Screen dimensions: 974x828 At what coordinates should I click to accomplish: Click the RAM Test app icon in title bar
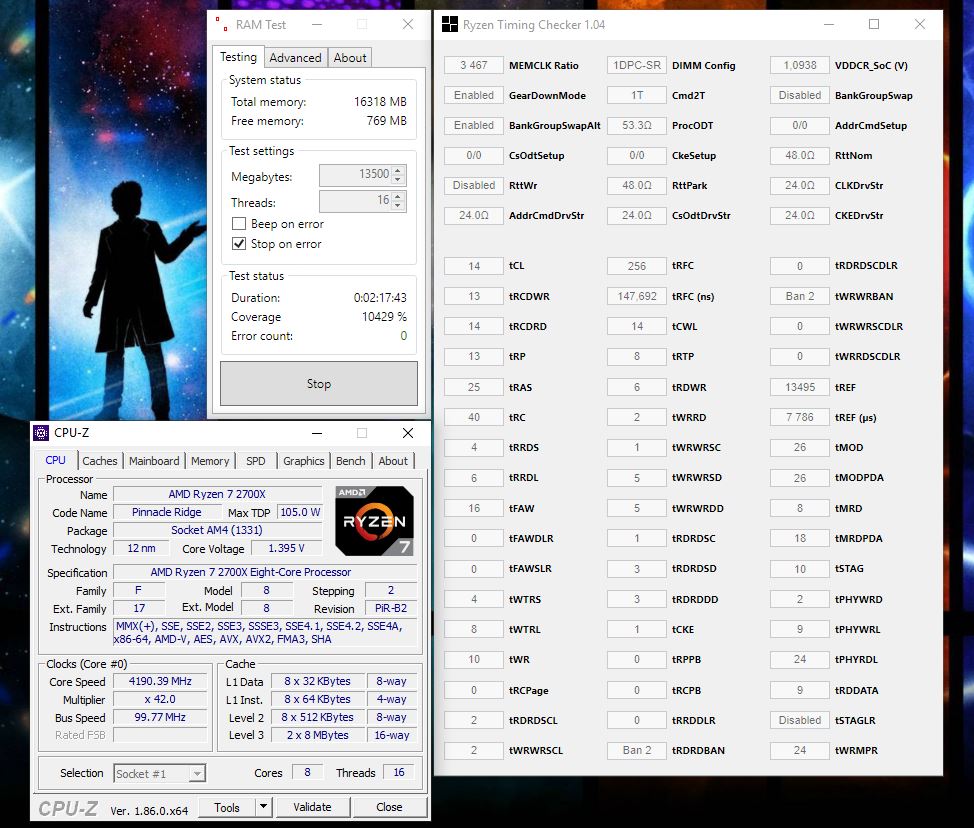coord(221,25)
